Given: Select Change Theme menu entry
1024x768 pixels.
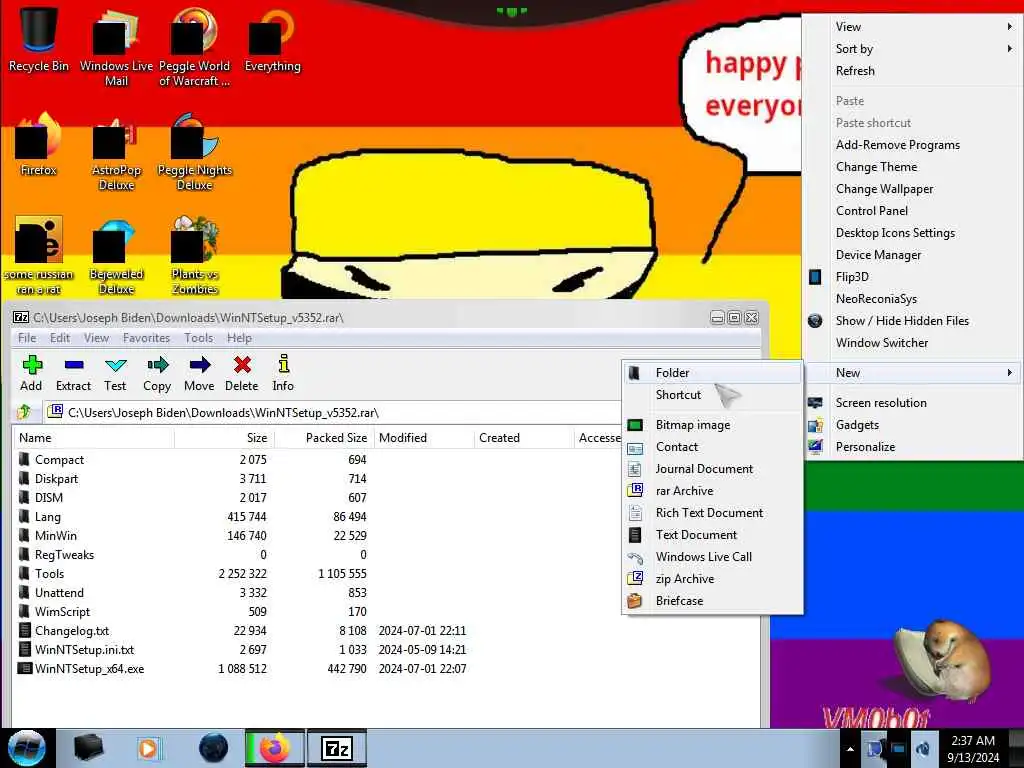Looking at the screenshot, I should point(913,167).
